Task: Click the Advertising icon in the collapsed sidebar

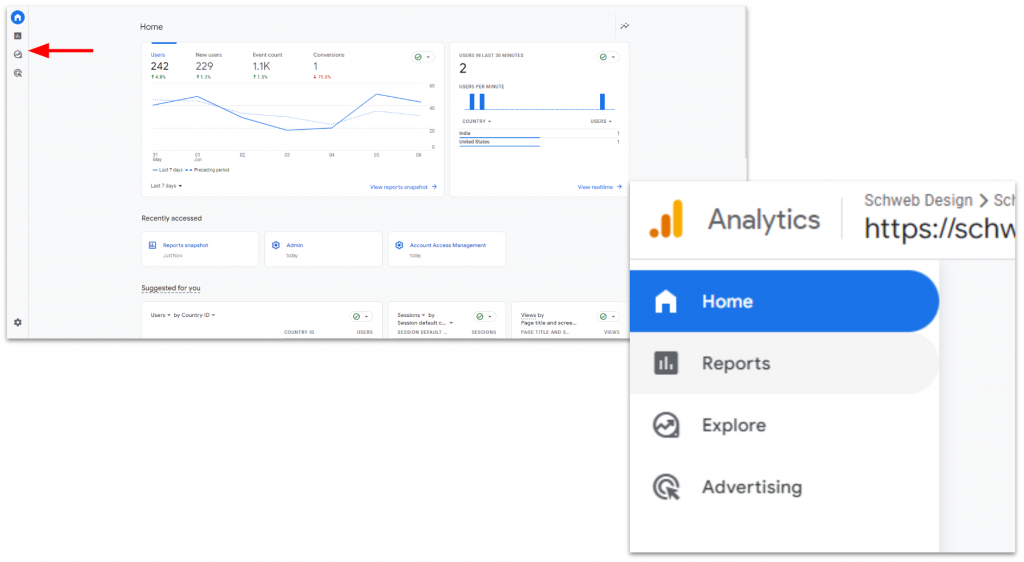Action: pyautogui.click(x=18, y=73)
